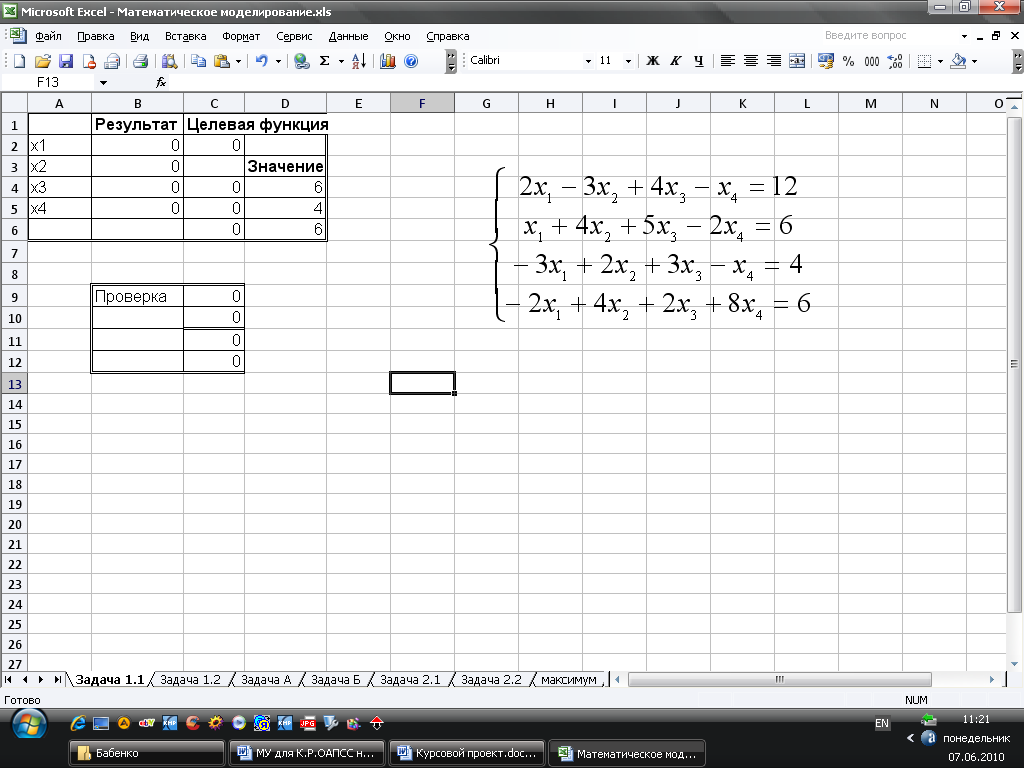Viewport: 1024px width, 768px height.
Task: Open the AutoSum functions dropdown arrow
Action: click(341, 61)
